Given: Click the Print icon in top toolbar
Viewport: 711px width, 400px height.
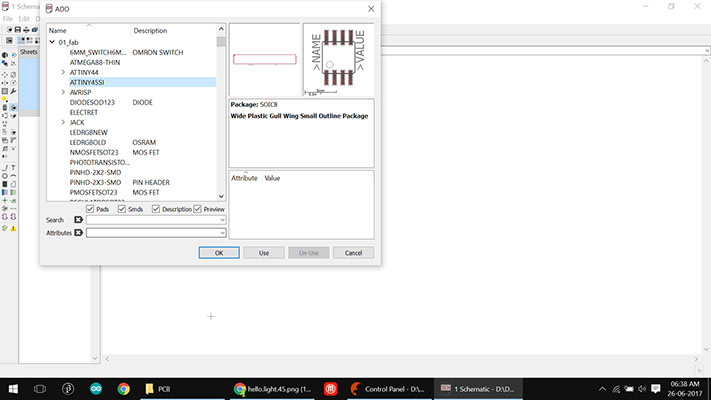Looking at the screenshot, I should (x=26, y=29).
